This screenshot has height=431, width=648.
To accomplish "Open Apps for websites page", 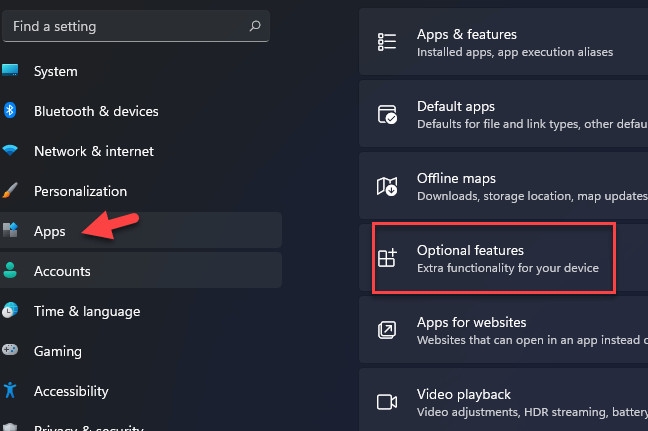I will click(x=503, y=330).
